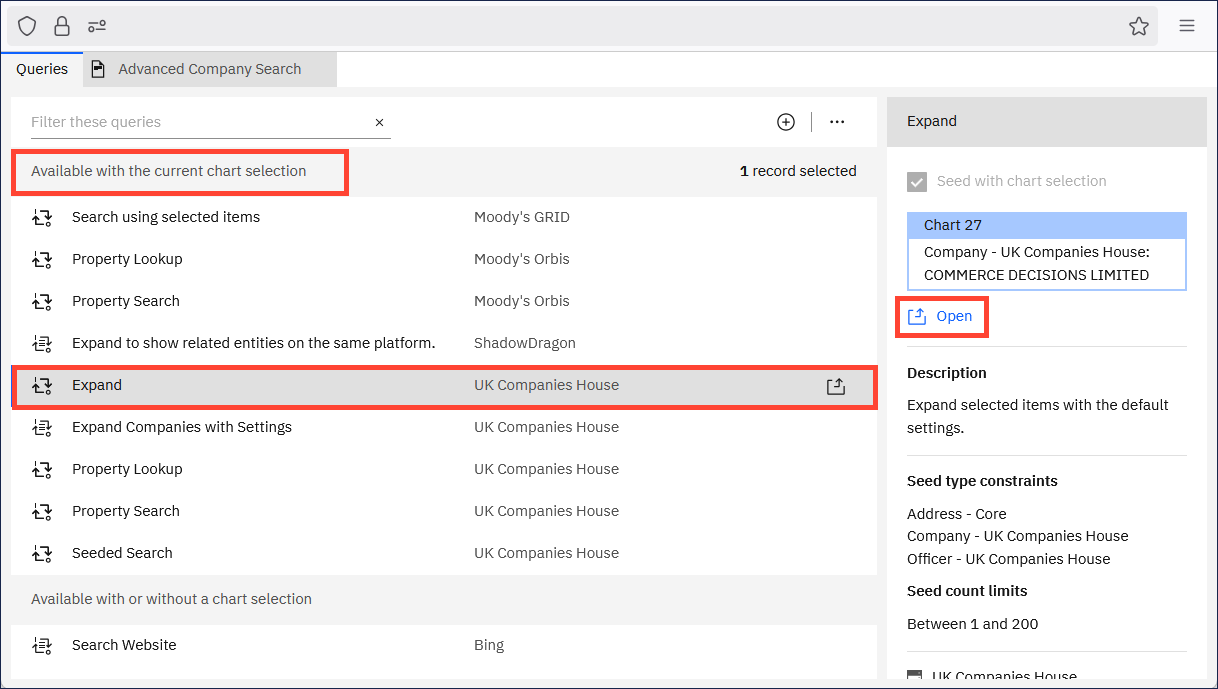This screenshot has height=689, width=1218.
Task: Click Available with the current chart selection header
Action: tap(169, 171)
